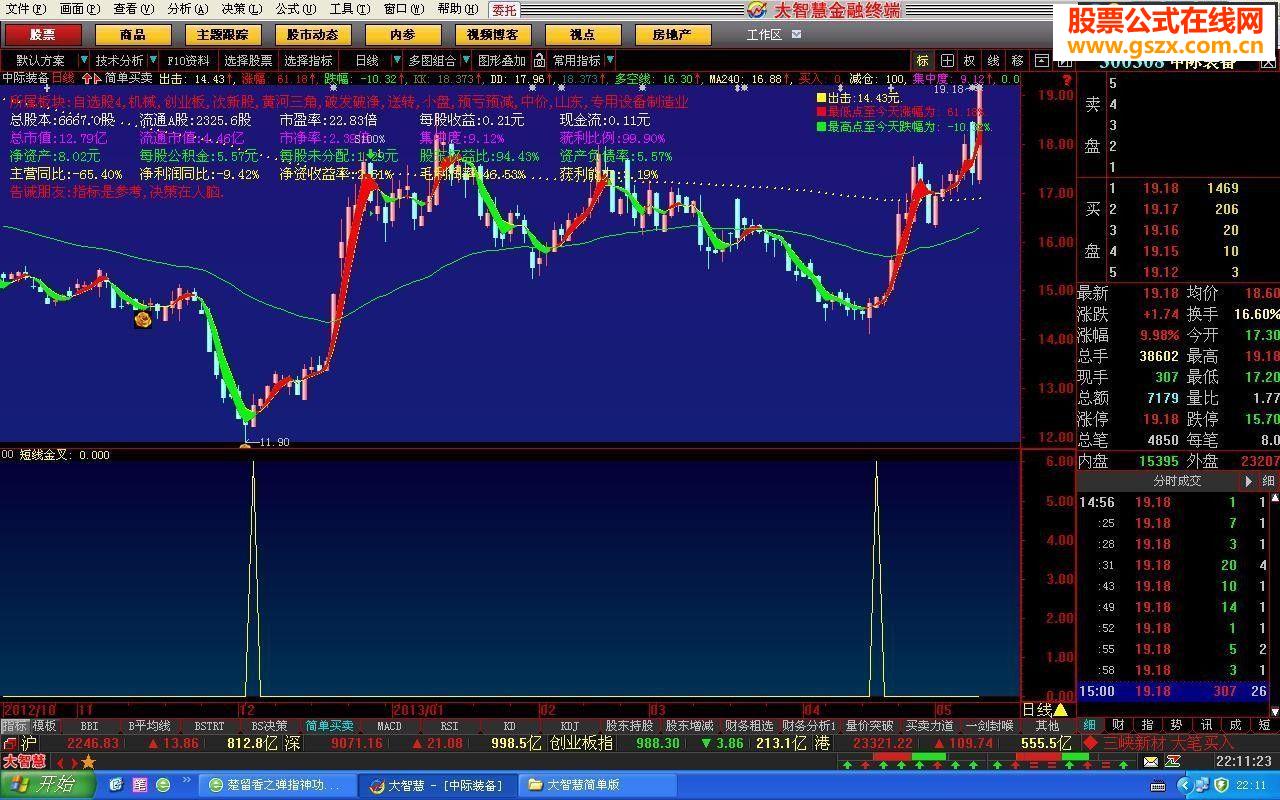Click the scroll-up arrow of the tick list
Screen dimensions: 1280x800
tap(1274, 499)
